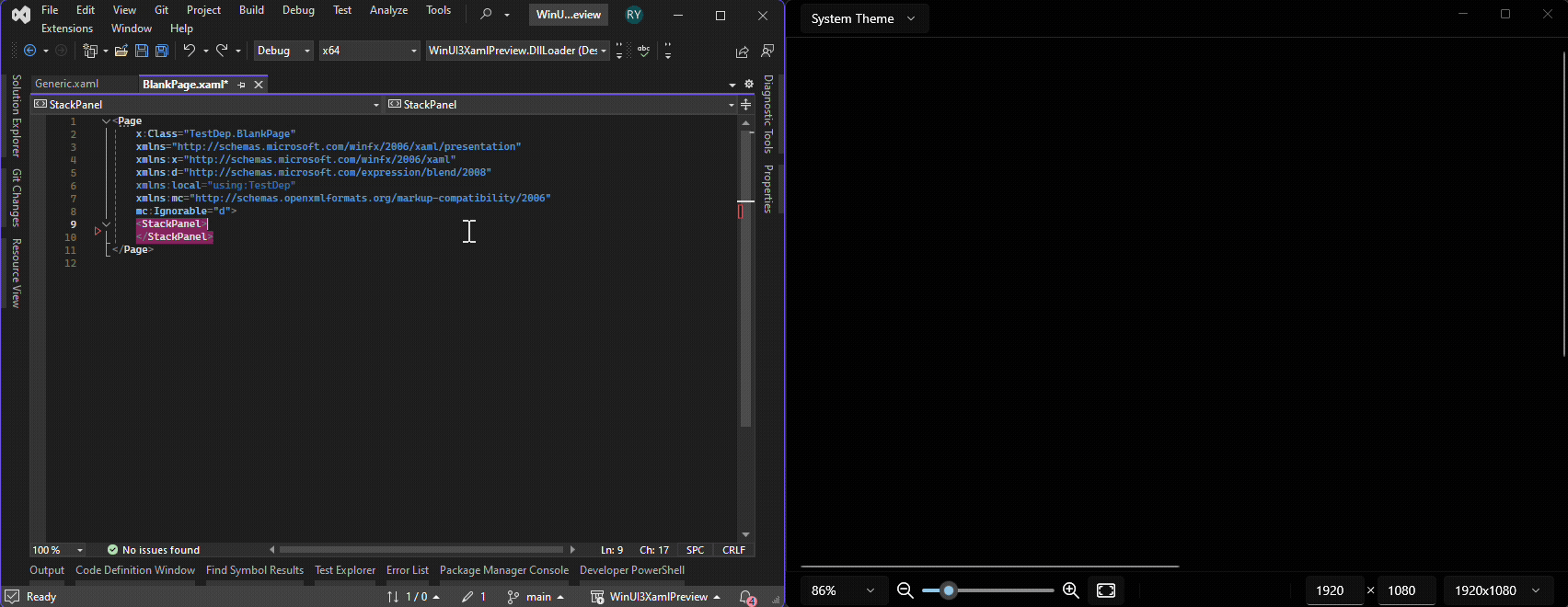The width and height of the screenshot is (1568, 607).
Task: Click the WinU...eview solution name button
Action: click(x=569, y=15)
